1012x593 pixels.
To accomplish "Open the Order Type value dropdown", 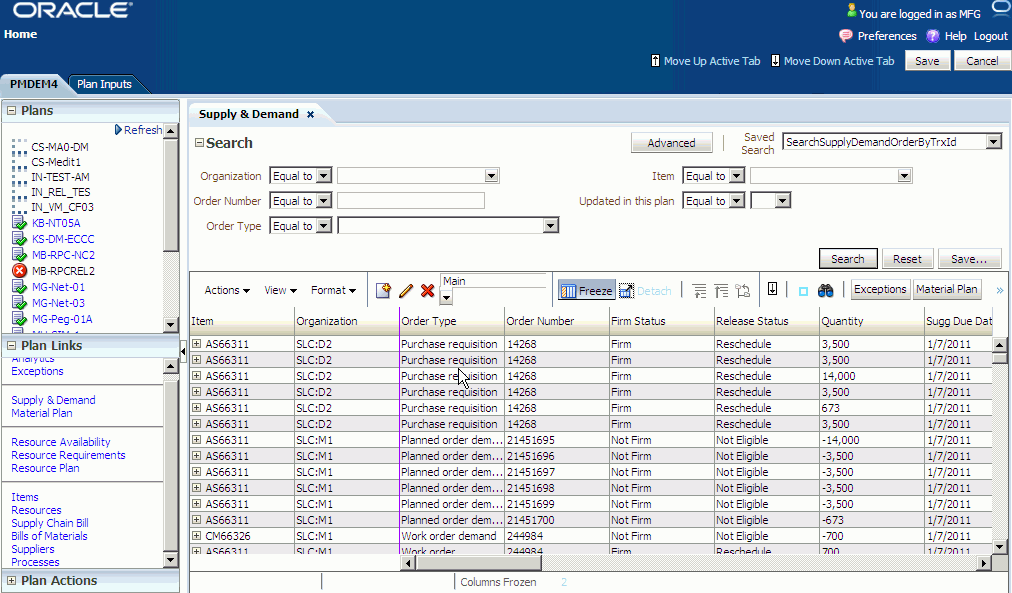I will pos(550,226).
